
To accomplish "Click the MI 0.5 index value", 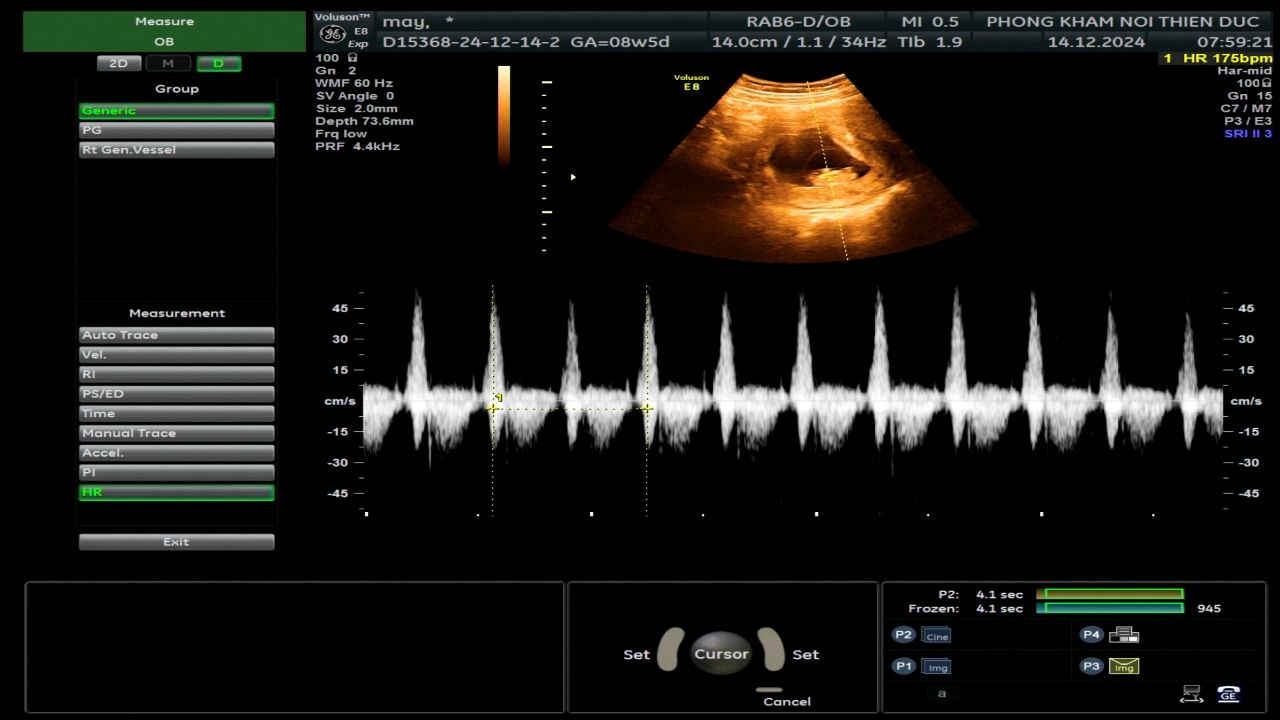I will (929, 21).
